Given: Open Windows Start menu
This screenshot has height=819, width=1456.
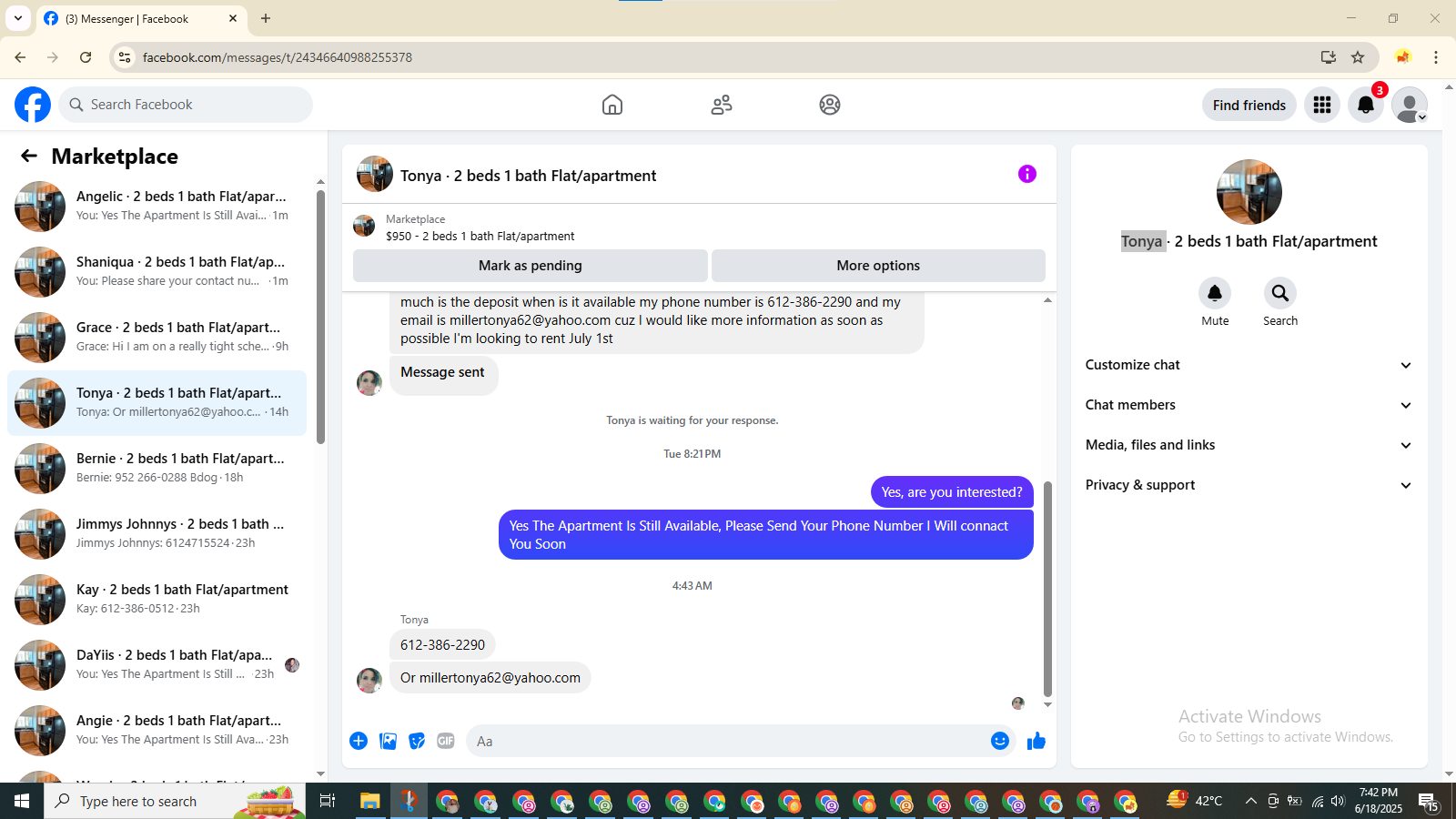Looking at the screenshot, I should pyautogui.click(x=22, y=801).
